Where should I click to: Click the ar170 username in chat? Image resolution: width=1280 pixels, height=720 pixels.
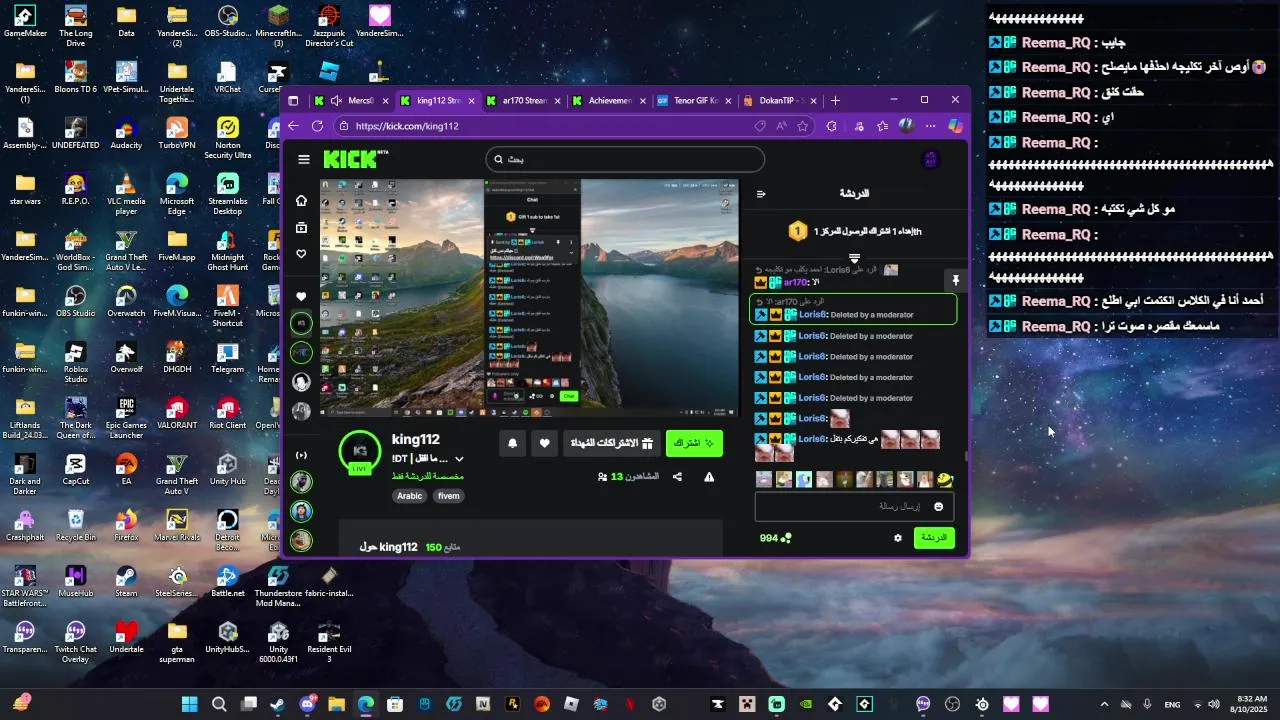point(795,283)
